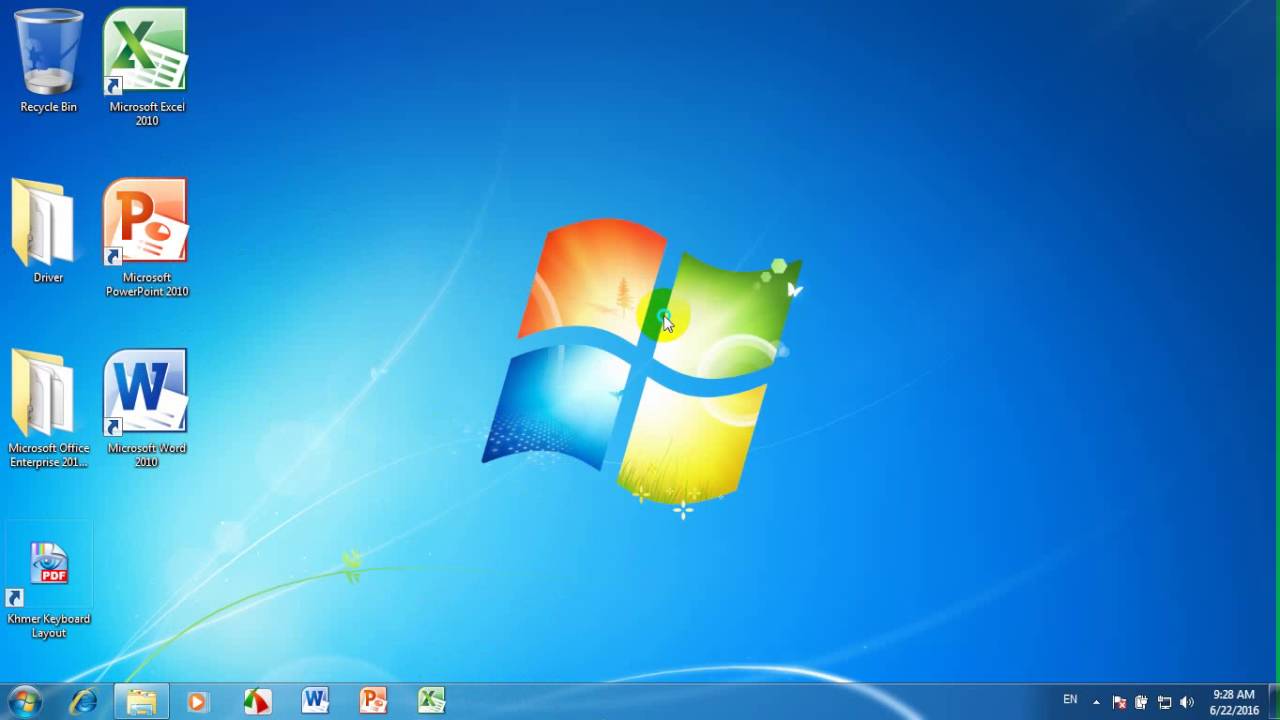Screen dimensions: 1280x720
Task: Open the network status tray icon
Action: (1164, 702)
